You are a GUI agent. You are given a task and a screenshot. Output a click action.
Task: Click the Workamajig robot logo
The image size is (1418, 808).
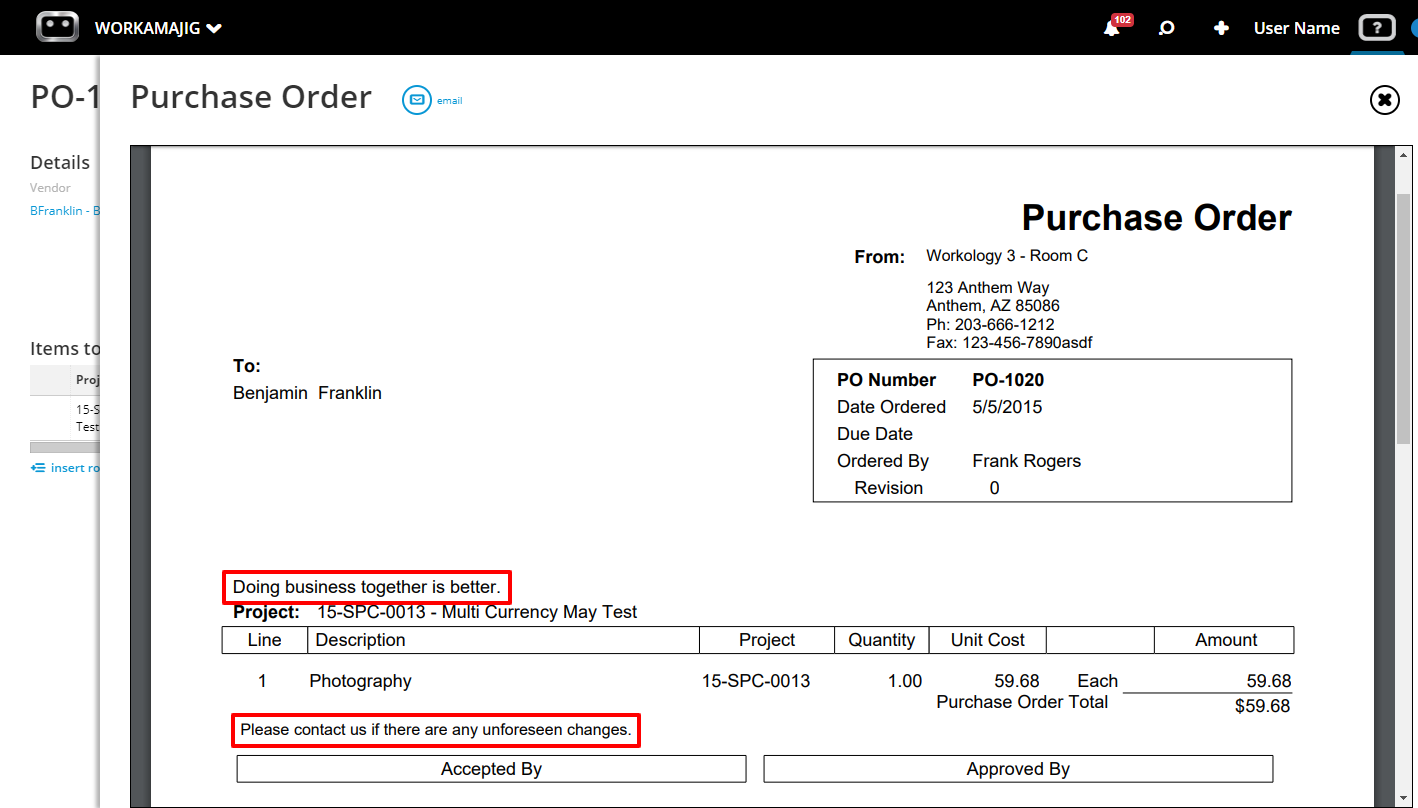point(57,27)
